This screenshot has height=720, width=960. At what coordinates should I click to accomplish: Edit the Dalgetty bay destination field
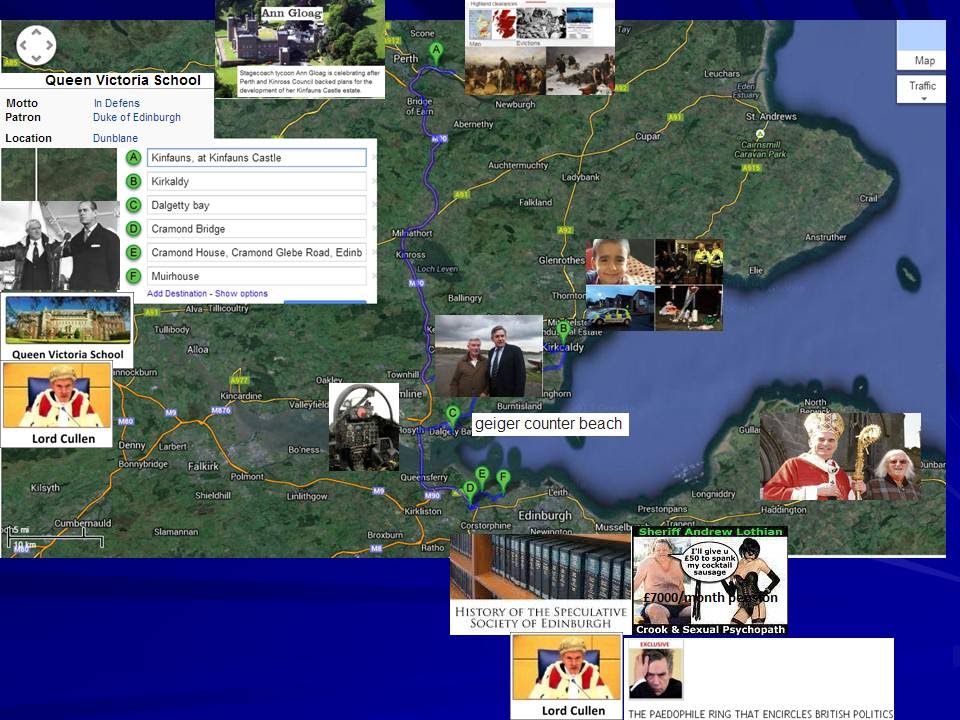click(x=257, y=205)
